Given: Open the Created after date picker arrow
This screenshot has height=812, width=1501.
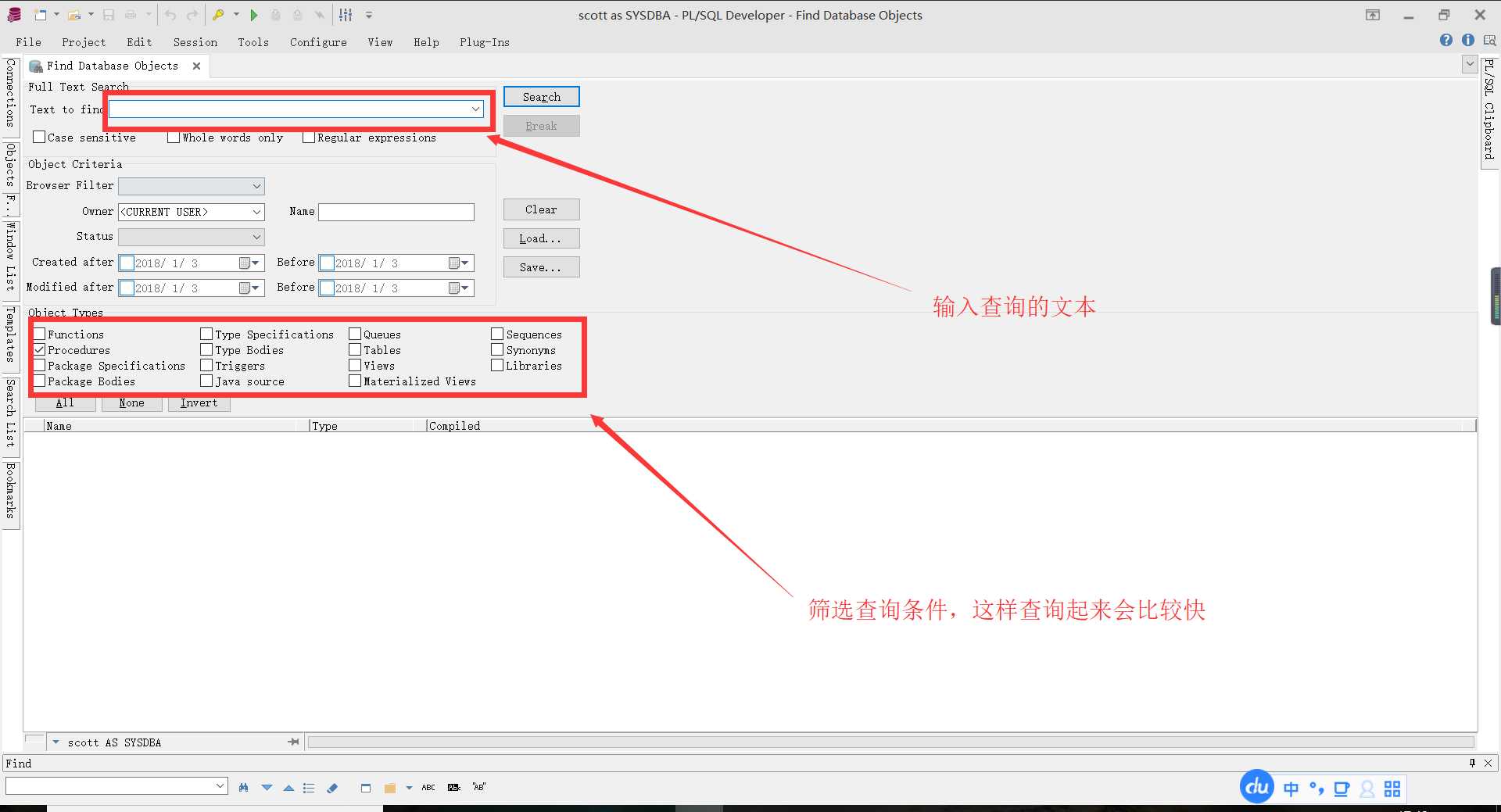Looking at the screenshot, I should (255, 263).
